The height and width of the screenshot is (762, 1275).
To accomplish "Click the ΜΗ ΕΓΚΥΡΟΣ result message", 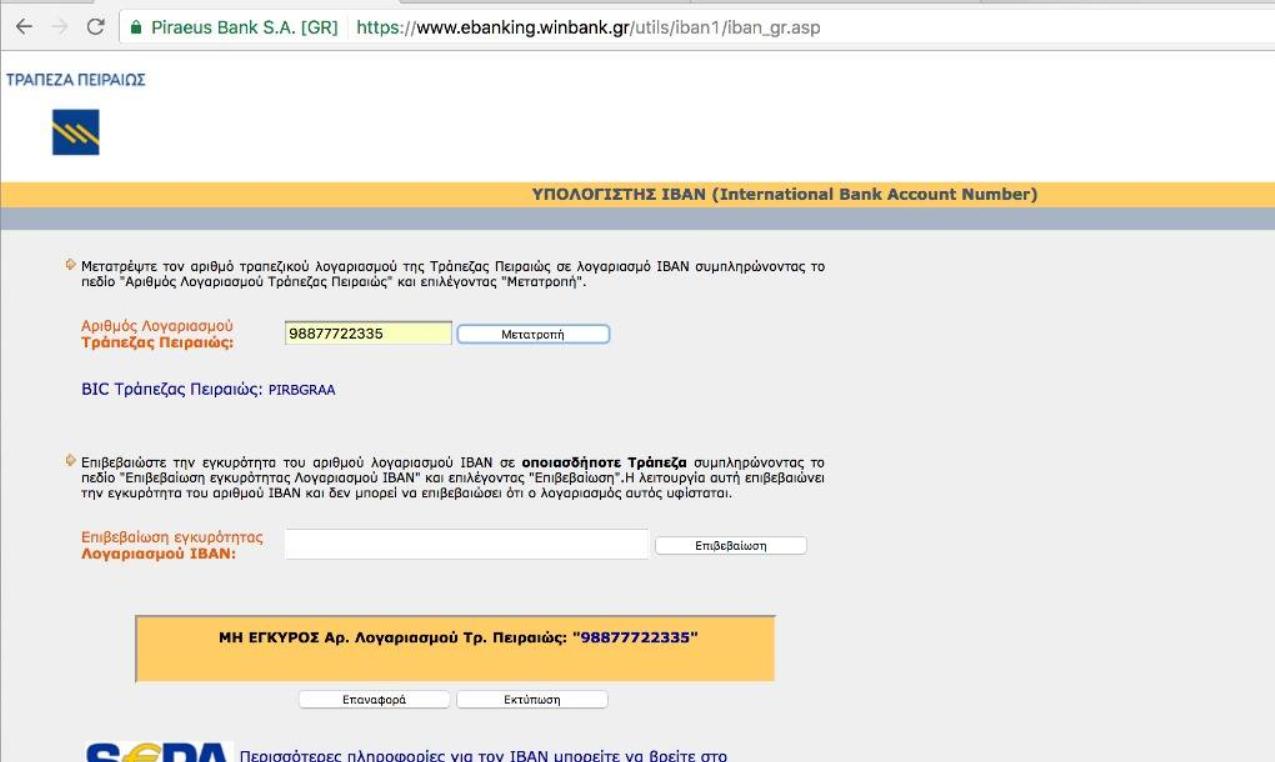I will (x=458, y=636).
